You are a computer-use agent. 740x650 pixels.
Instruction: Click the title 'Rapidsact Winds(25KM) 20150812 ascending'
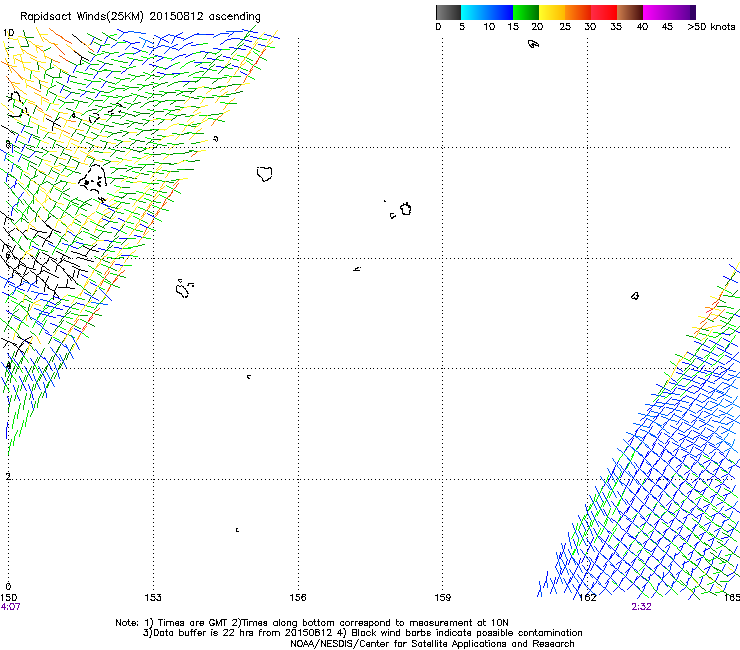(x=140, y=17)
